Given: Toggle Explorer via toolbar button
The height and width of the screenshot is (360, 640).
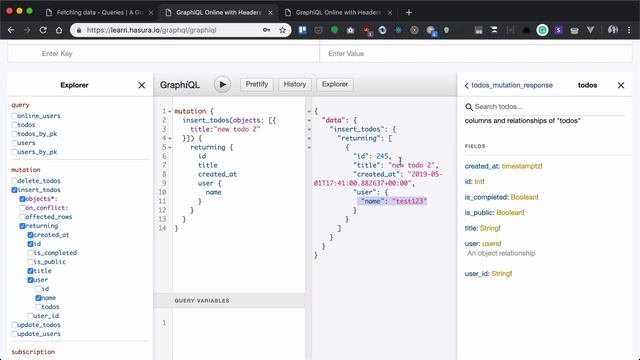Looking at the screenshot, I should coord(335,84).
